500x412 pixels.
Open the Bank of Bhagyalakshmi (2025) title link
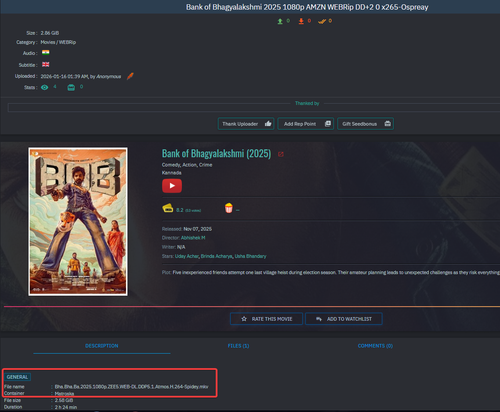216,154
